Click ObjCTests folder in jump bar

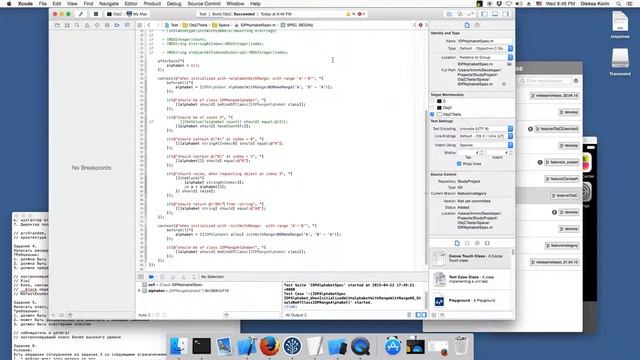[x=195, y=25]
